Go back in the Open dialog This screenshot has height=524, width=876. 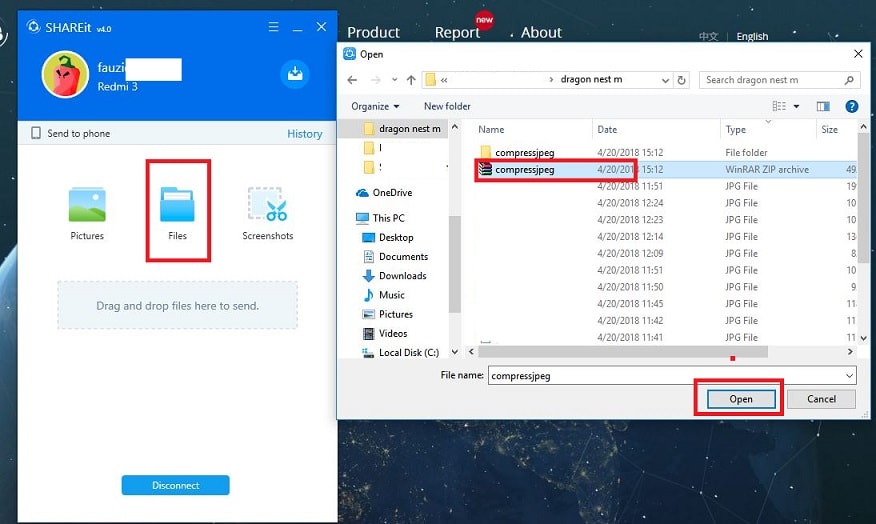pyautogui.click(x=352, y=80)
